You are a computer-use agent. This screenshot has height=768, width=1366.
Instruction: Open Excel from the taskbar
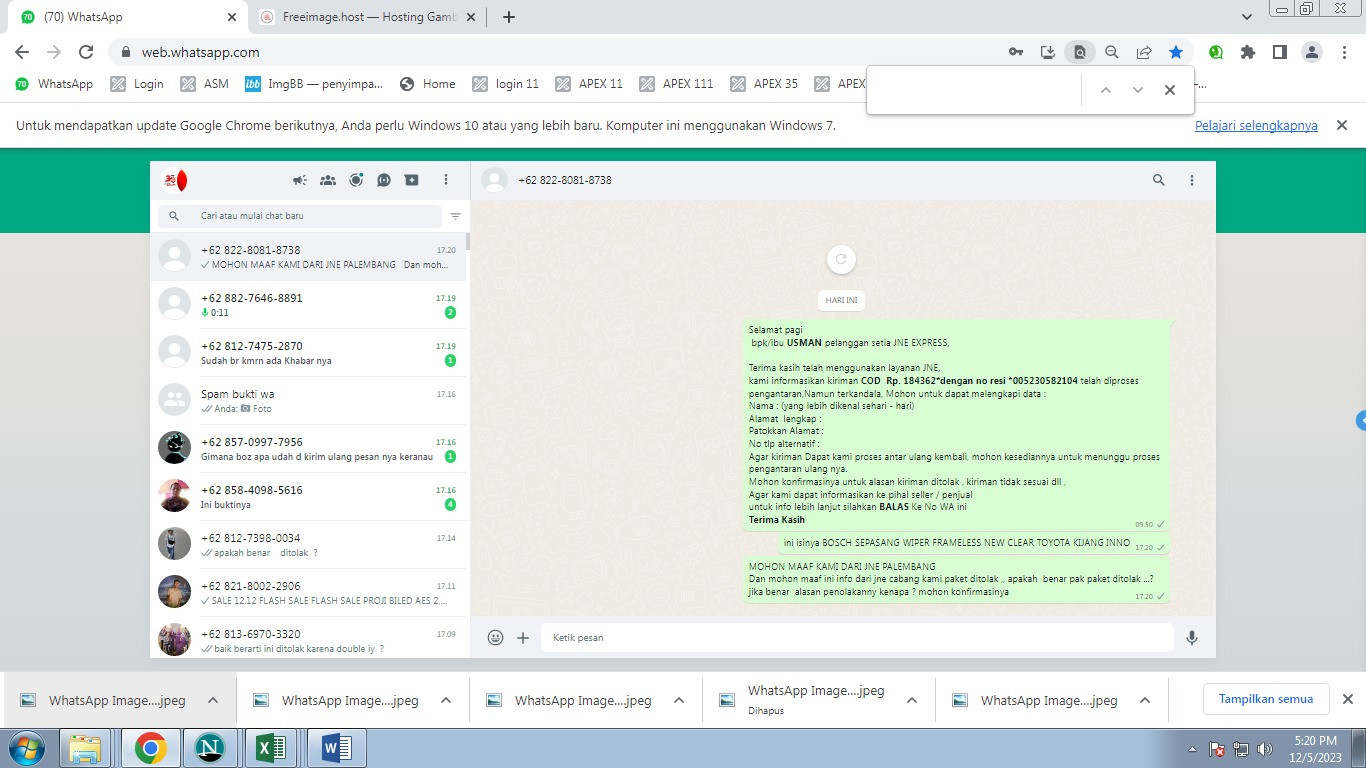point(271,748)
